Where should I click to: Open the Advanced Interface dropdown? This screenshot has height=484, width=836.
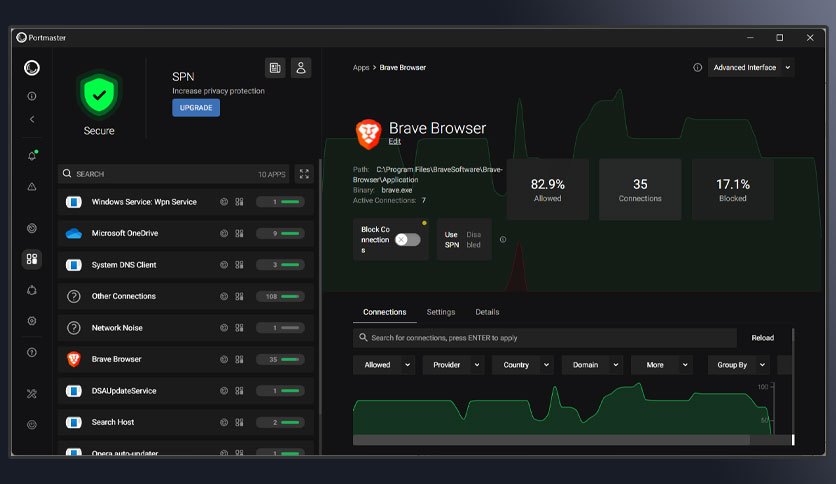click(x=751, y=67)
